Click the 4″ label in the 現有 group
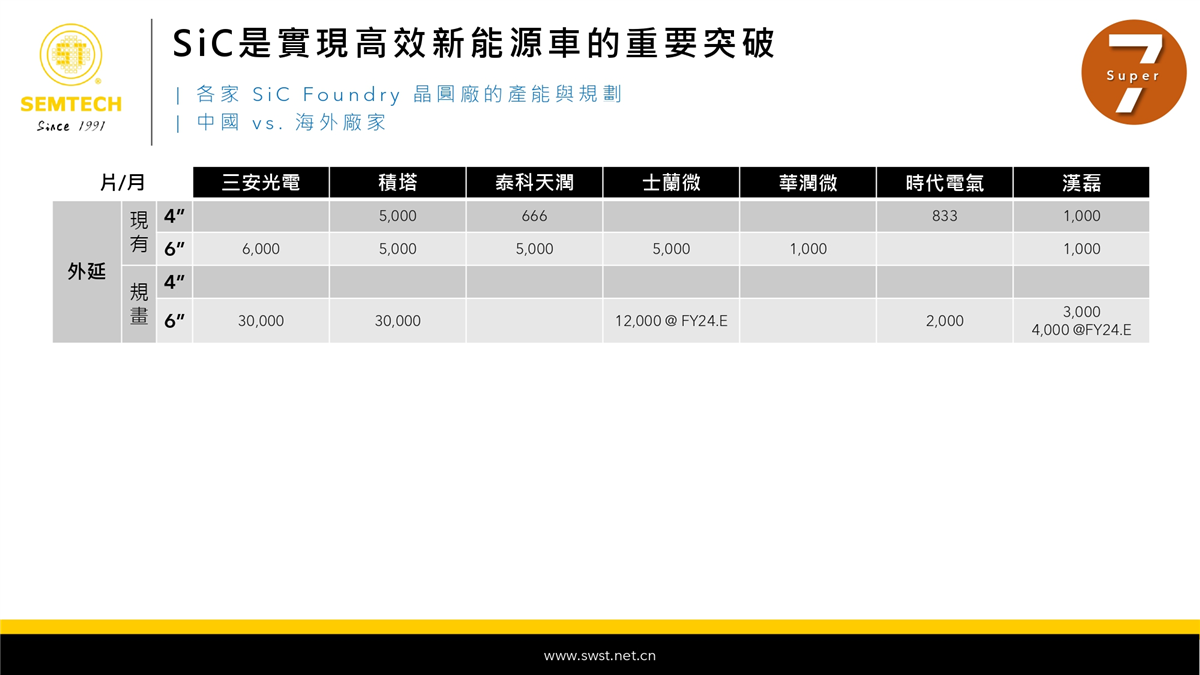The height and width of the screenshot is (675, 1200). (175, 216)
